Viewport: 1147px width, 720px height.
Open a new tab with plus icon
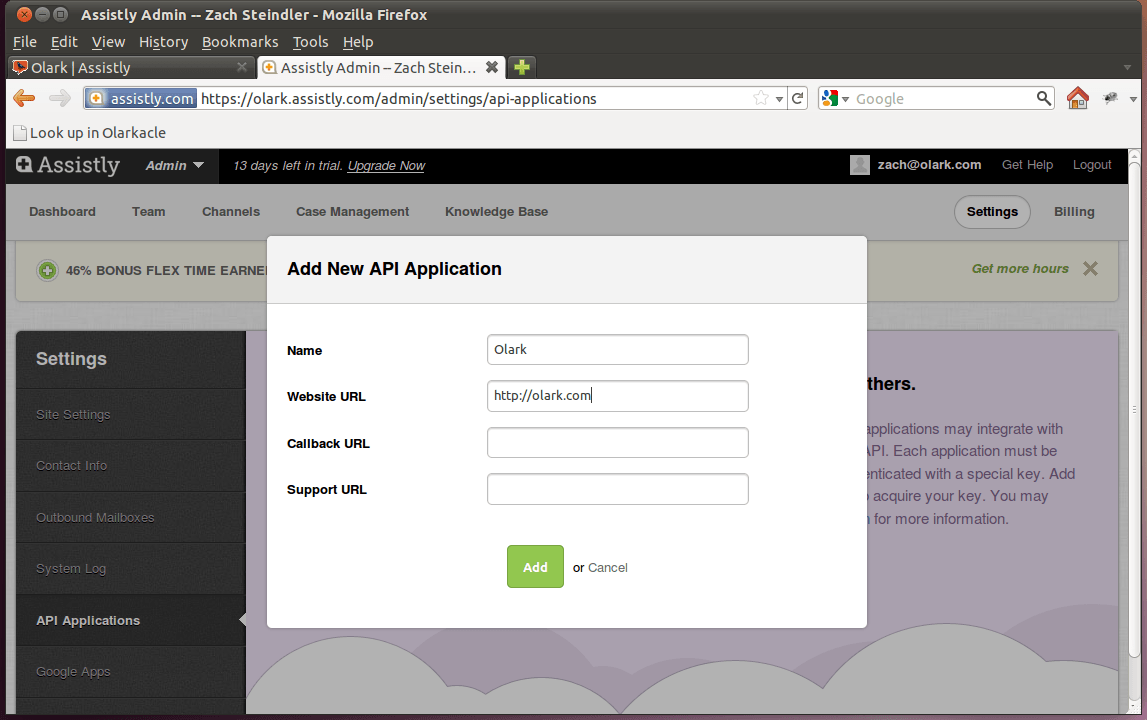point(521,67)
